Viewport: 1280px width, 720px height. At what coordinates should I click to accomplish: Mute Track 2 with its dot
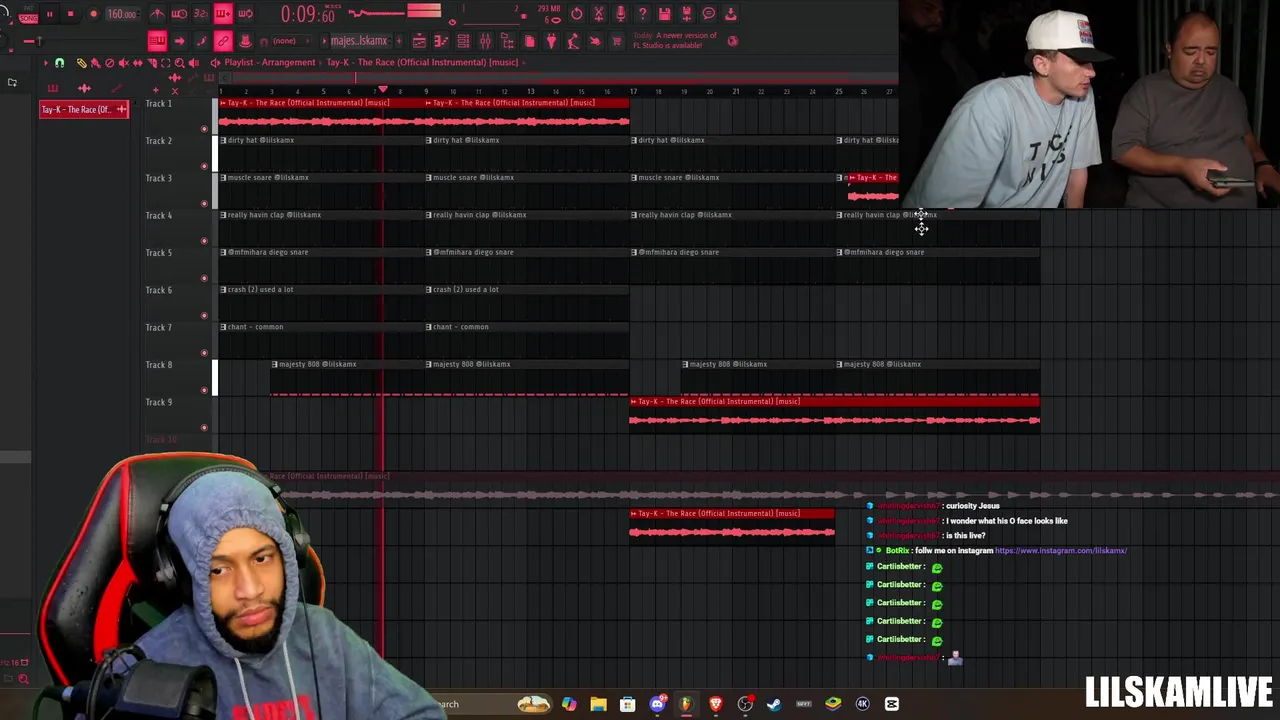[x=204, y=166]
